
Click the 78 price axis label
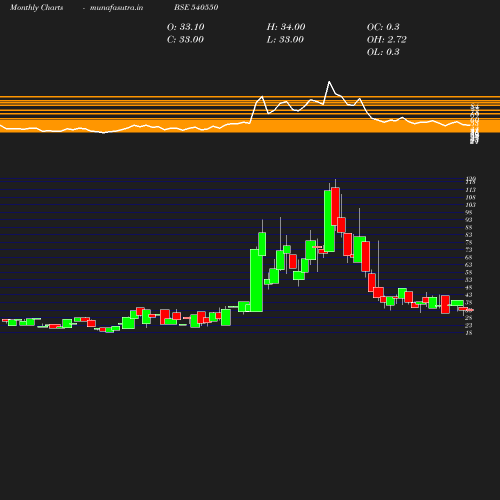(469, 242)
